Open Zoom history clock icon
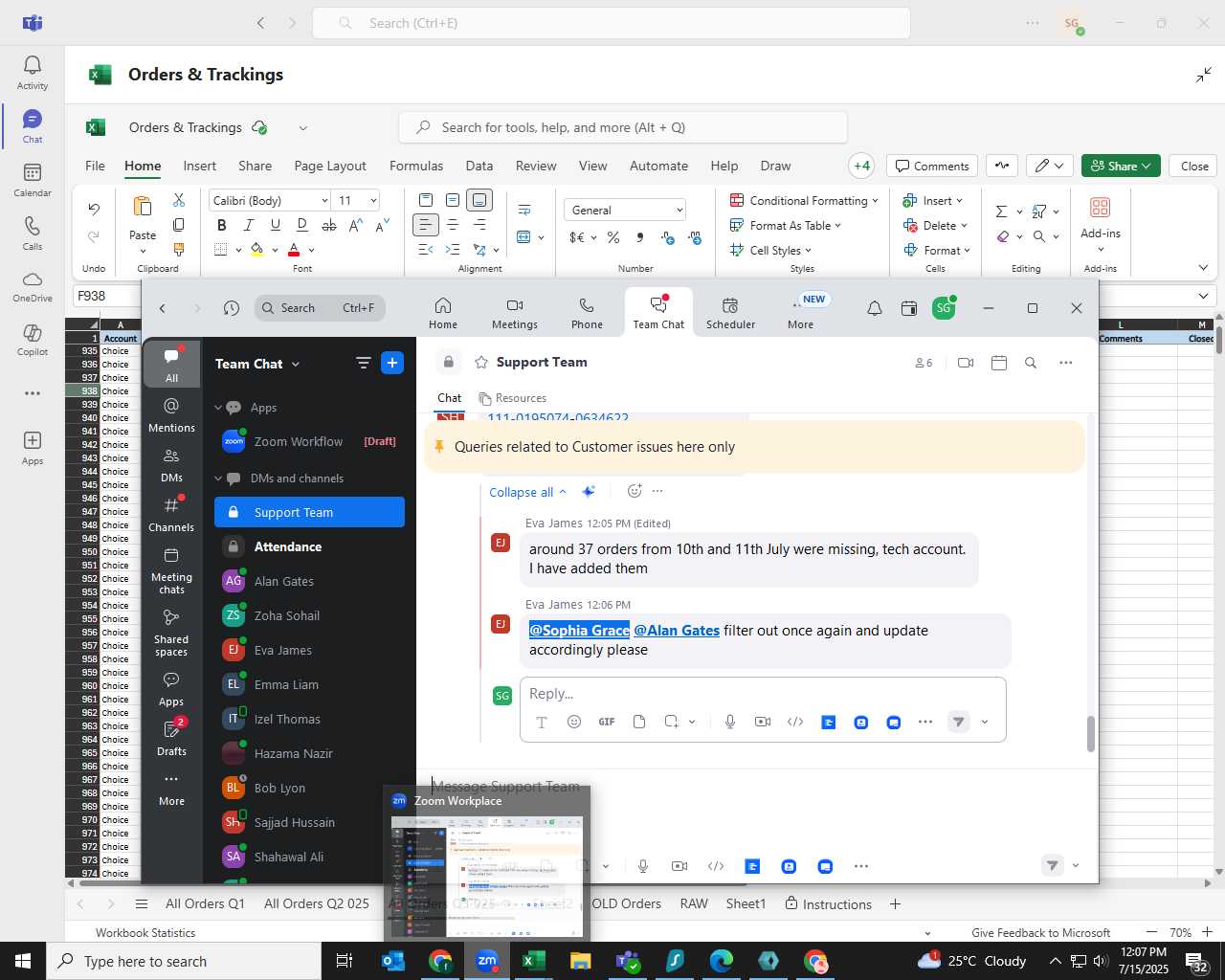1225x980 pixels. click(231, 308)
